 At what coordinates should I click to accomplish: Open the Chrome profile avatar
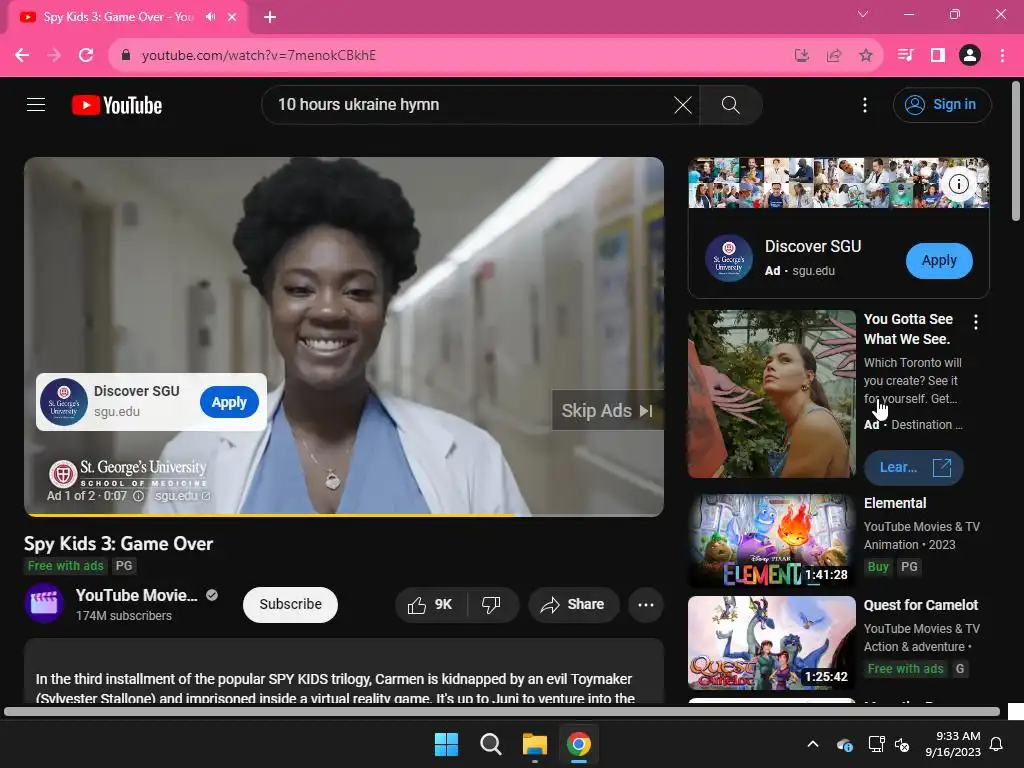coord(969,55)
